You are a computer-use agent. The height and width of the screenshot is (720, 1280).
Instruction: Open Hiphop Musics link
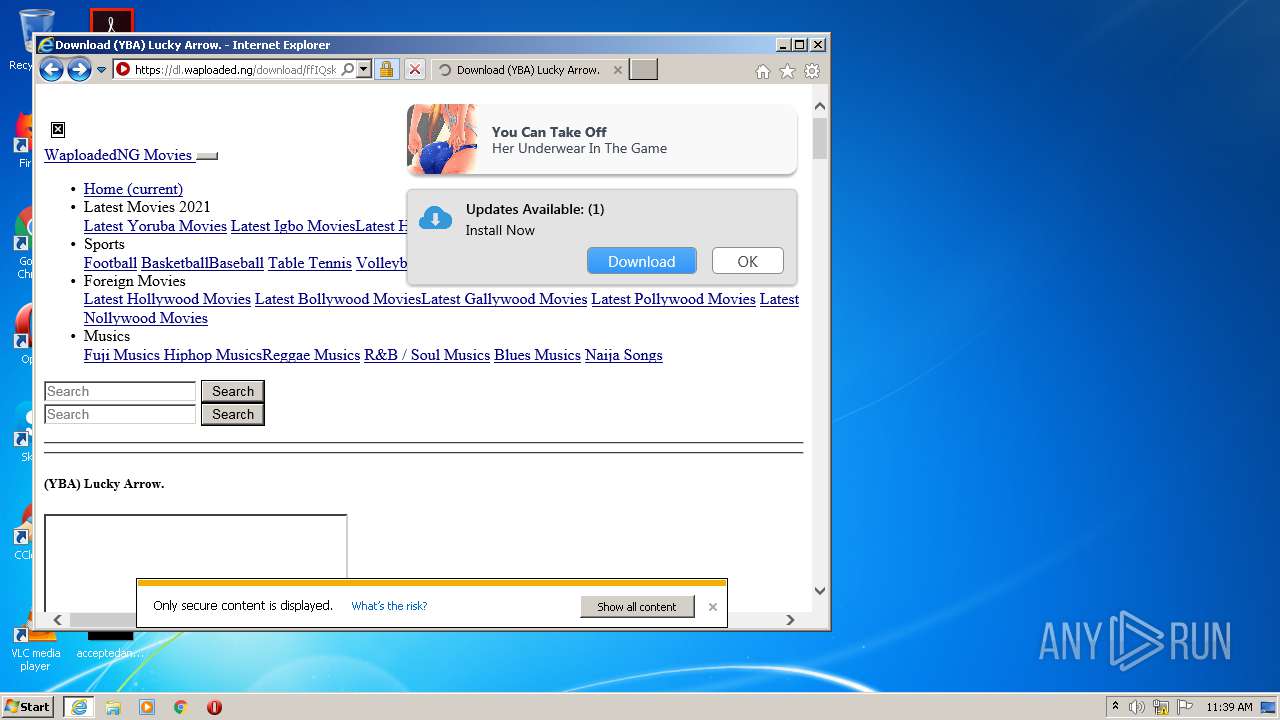(213, 355)
